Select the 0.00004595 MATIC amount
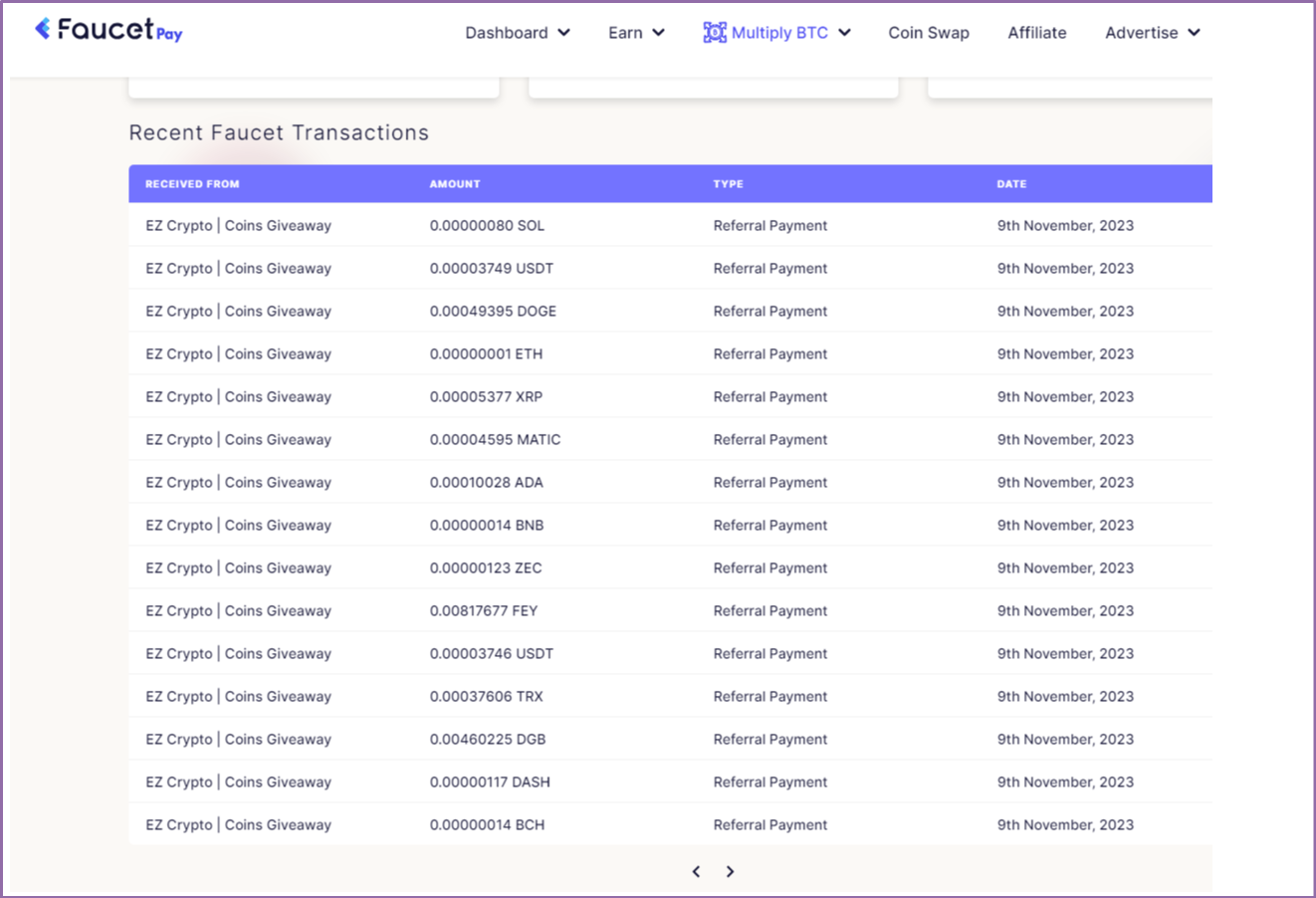 [x=495, y=440]
